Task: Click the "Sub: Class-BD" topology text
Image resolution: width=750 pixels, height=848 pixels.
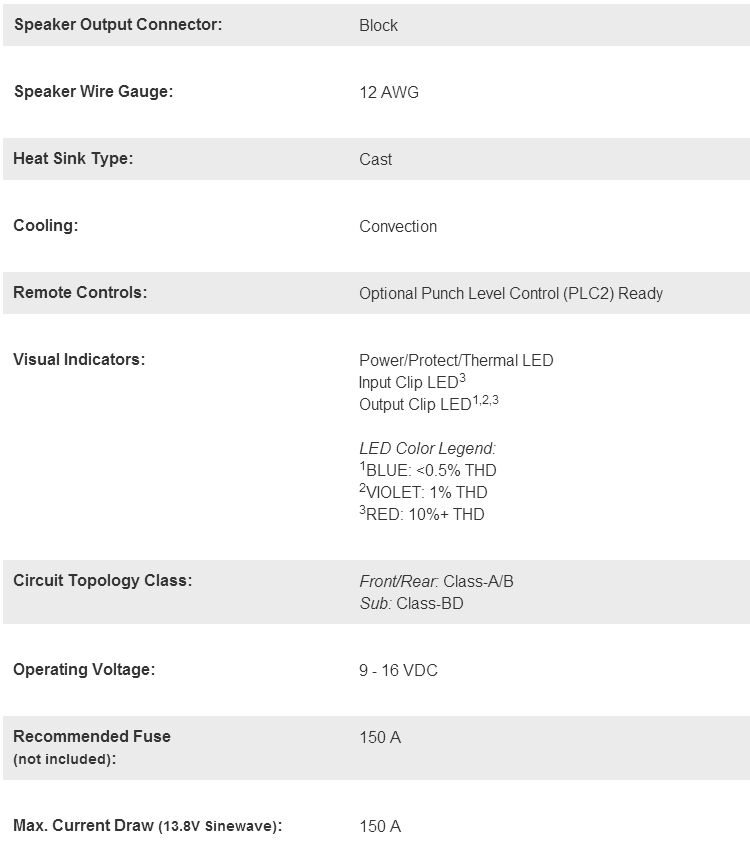Action: (411, 604)
